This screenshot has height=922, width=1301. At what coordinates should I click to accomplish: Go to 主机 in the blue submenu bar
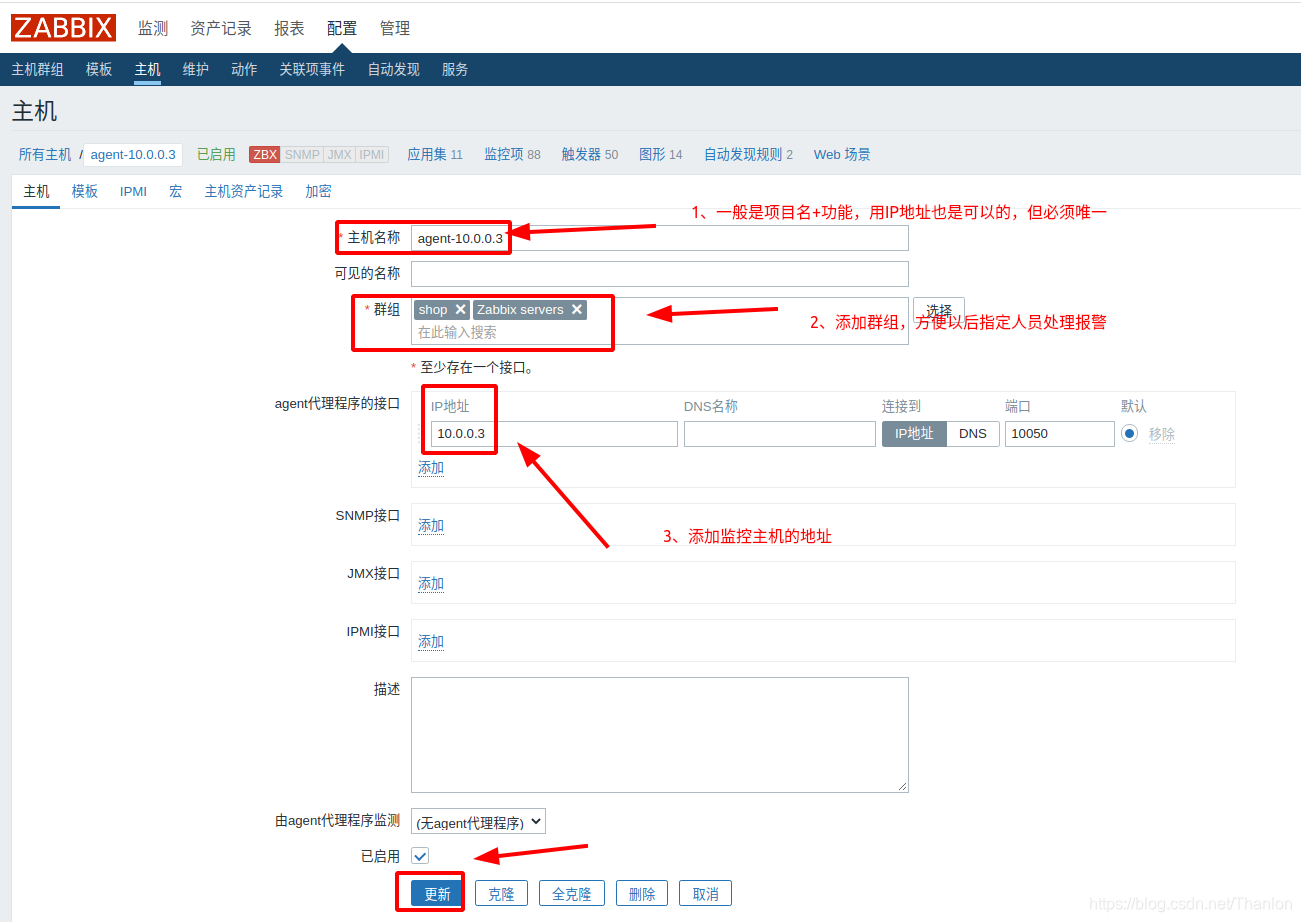[x=147, y=69]
